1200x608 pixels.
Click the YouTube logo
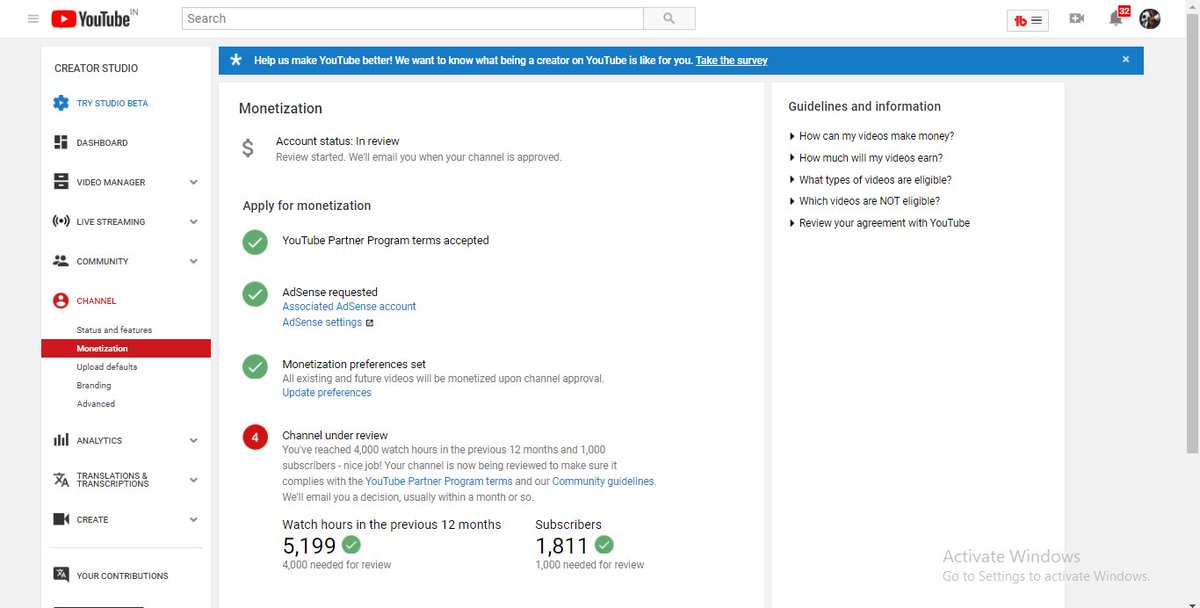tap(91, 18)
